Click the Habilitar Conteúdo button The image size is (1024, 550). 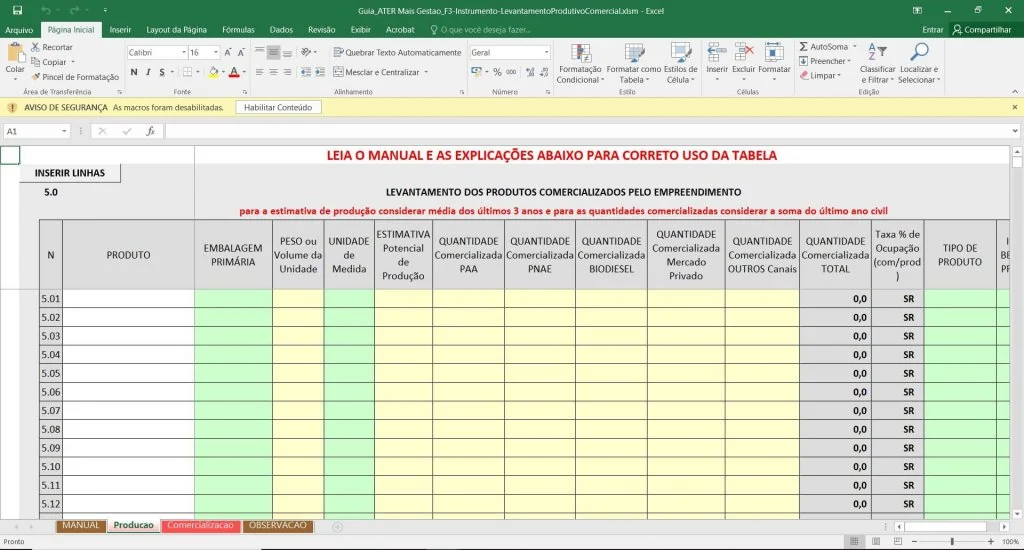pyautogui.click(x=278, y=107)
